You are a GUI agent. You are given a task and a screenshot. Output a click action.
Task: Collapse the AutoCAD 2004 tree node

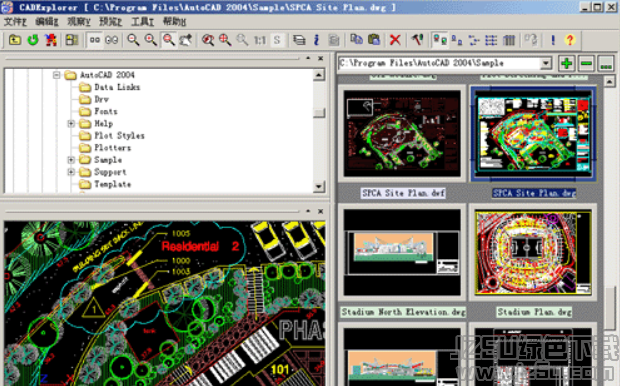[57, 75]
